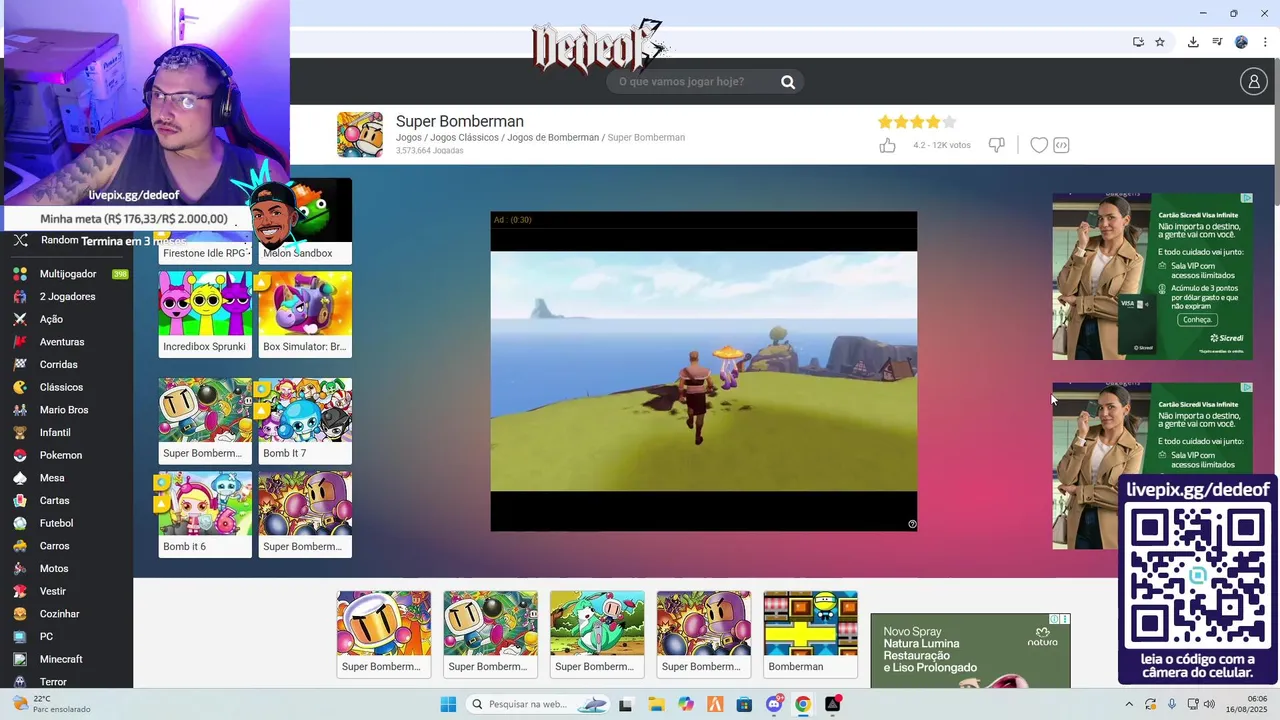Viewport: 1280px width, 720px height.
Task: Open the Mesa category
Action: point(52,478)
